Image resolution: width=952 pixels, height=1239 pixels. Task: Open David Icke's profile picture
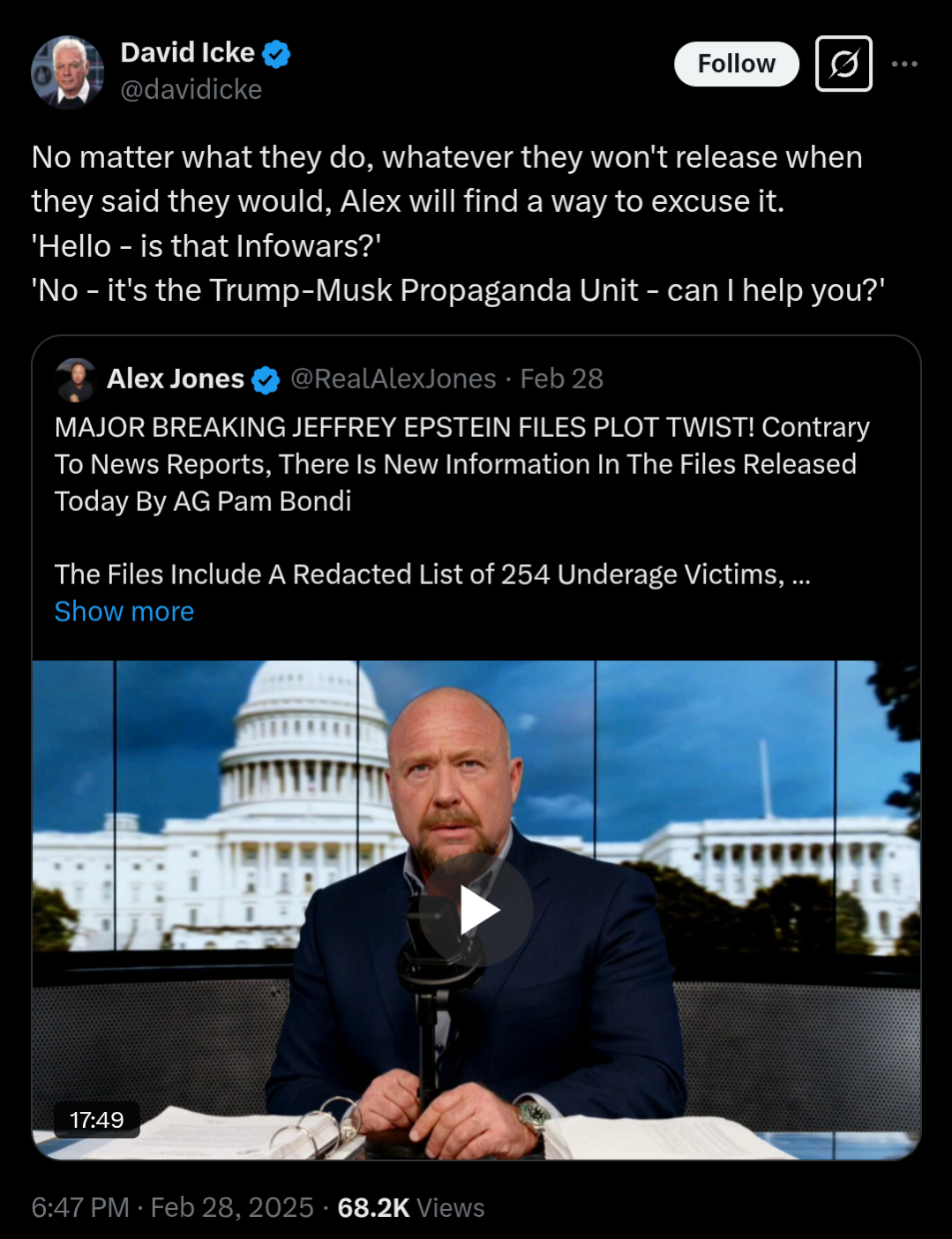point(67,71)
